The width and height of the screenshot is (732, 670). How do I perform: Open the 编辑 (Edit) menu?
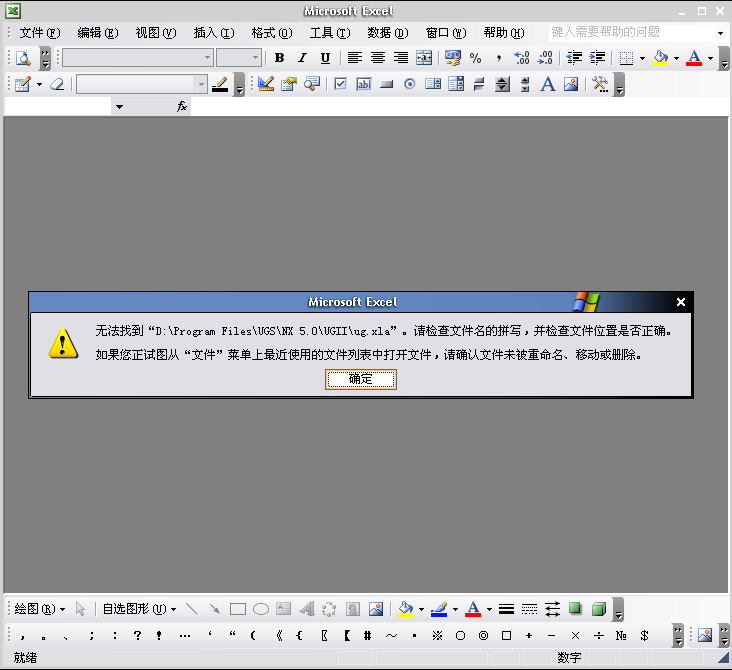[x=98, y=33]
